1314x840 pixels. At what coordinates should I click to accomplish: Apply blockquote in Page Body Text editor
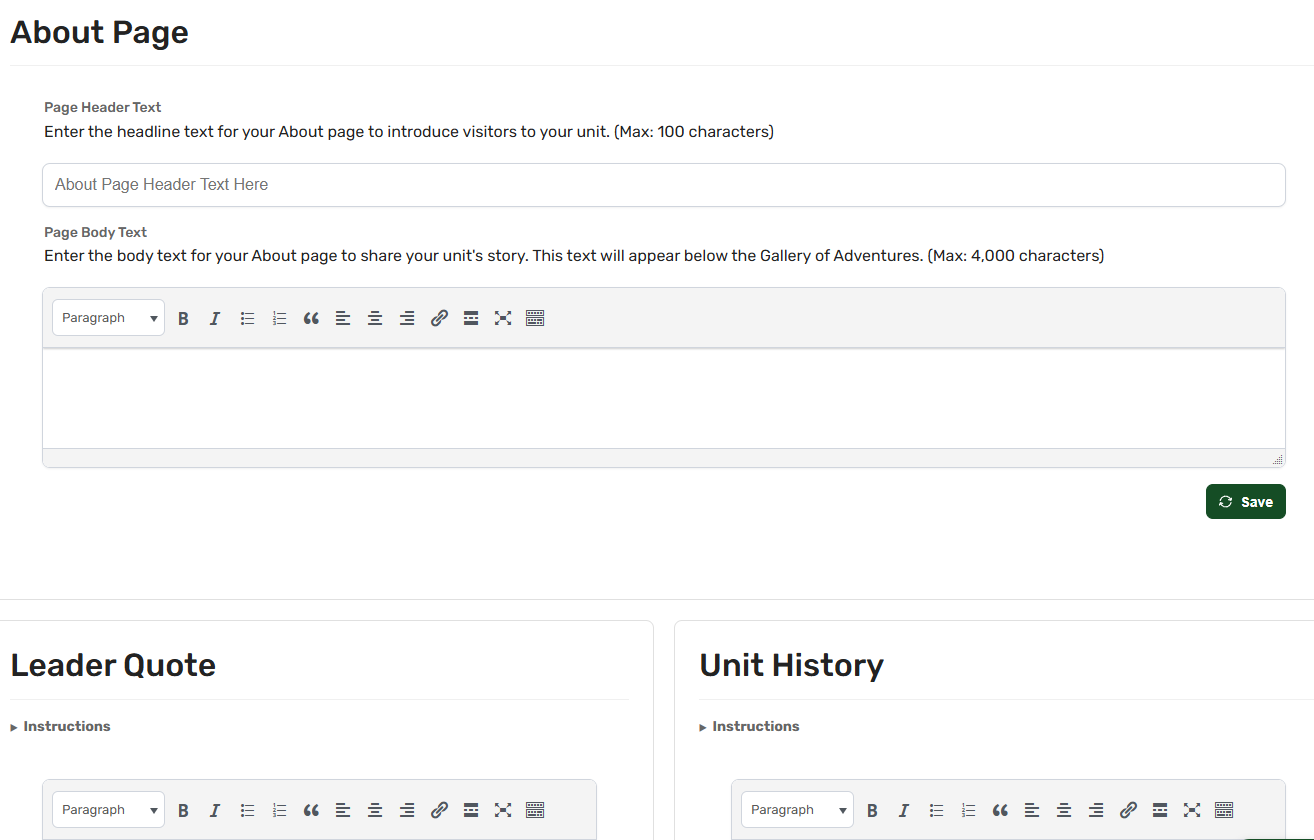coord(311,318)
